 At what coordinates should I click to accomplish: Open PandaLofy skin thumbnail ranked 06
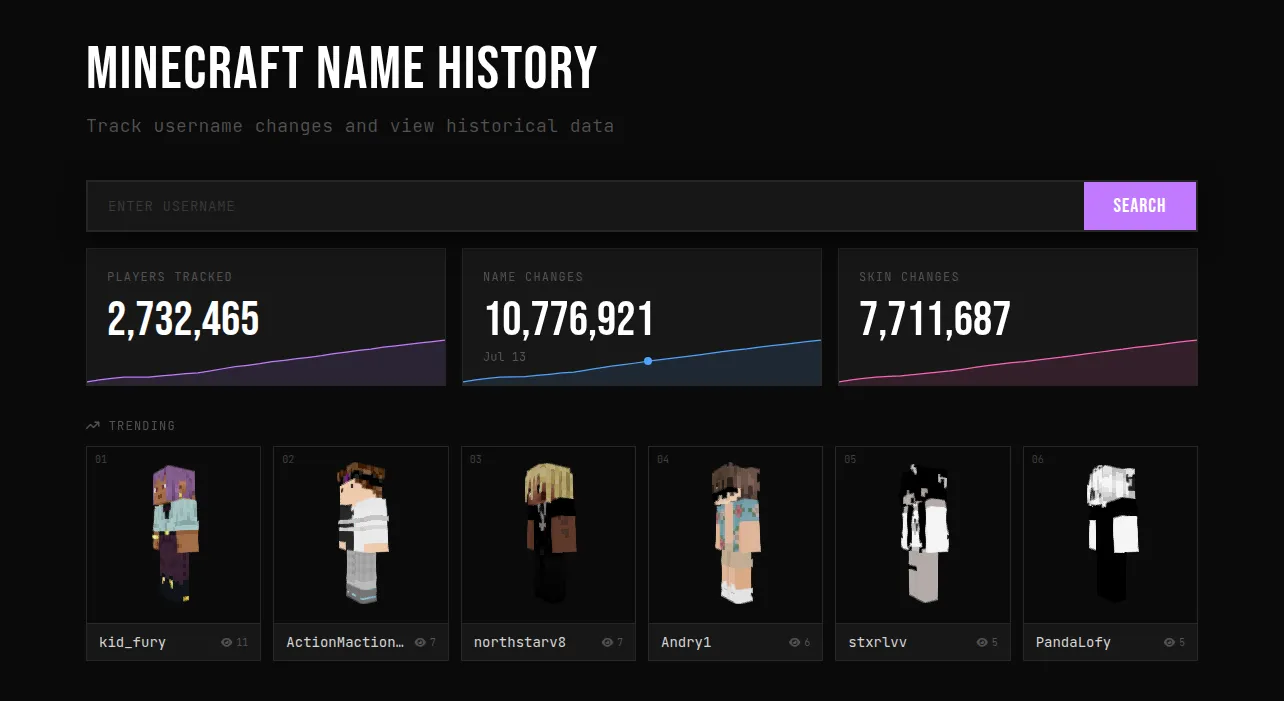coord(1110,535)
